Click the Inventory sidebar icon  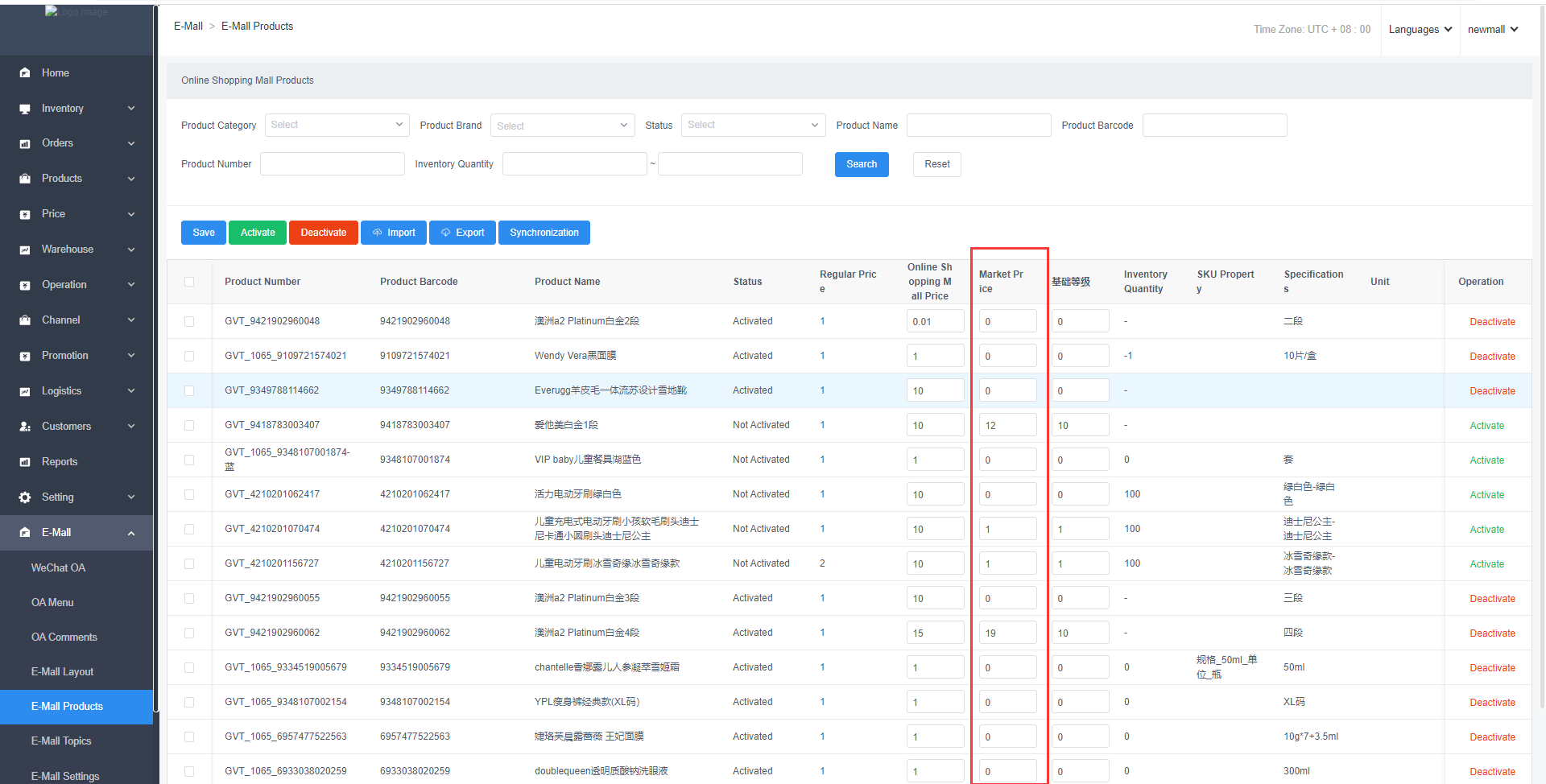pyautogui.click(x=25, y=109)
